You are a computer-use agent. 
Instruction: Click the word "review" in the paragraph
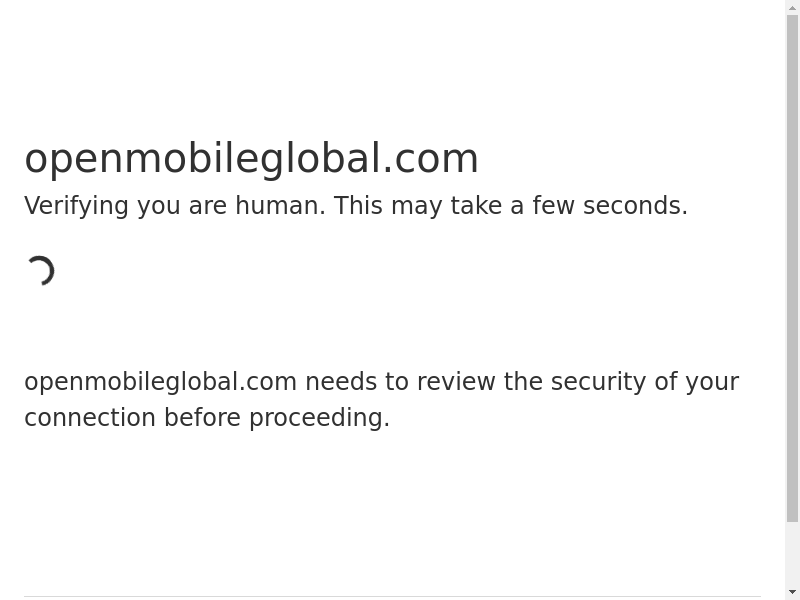click(x=456, y=382)
